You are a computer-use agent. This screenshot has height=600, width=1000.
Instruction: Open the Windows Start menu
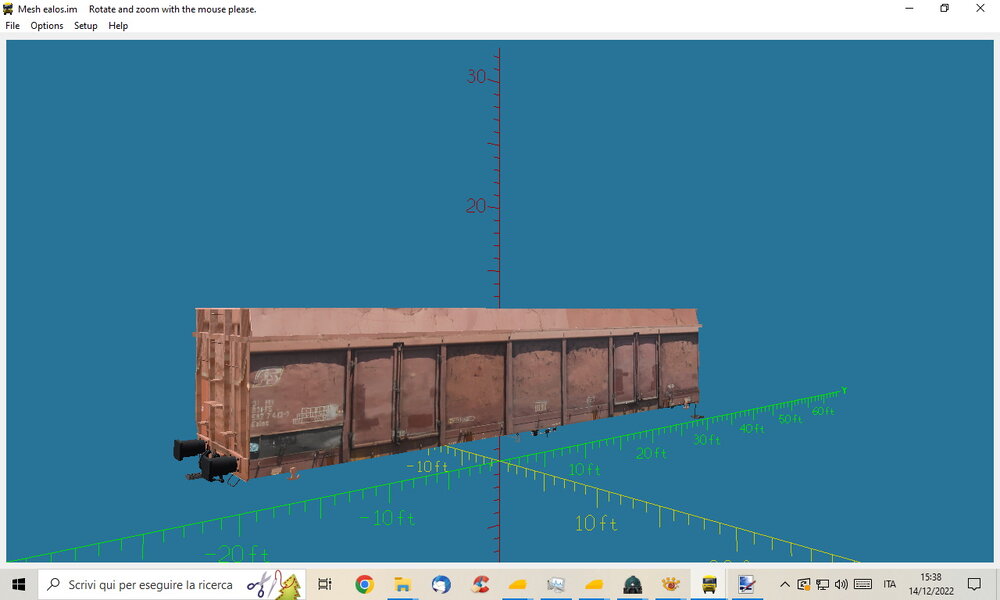(x=18, y=584)
